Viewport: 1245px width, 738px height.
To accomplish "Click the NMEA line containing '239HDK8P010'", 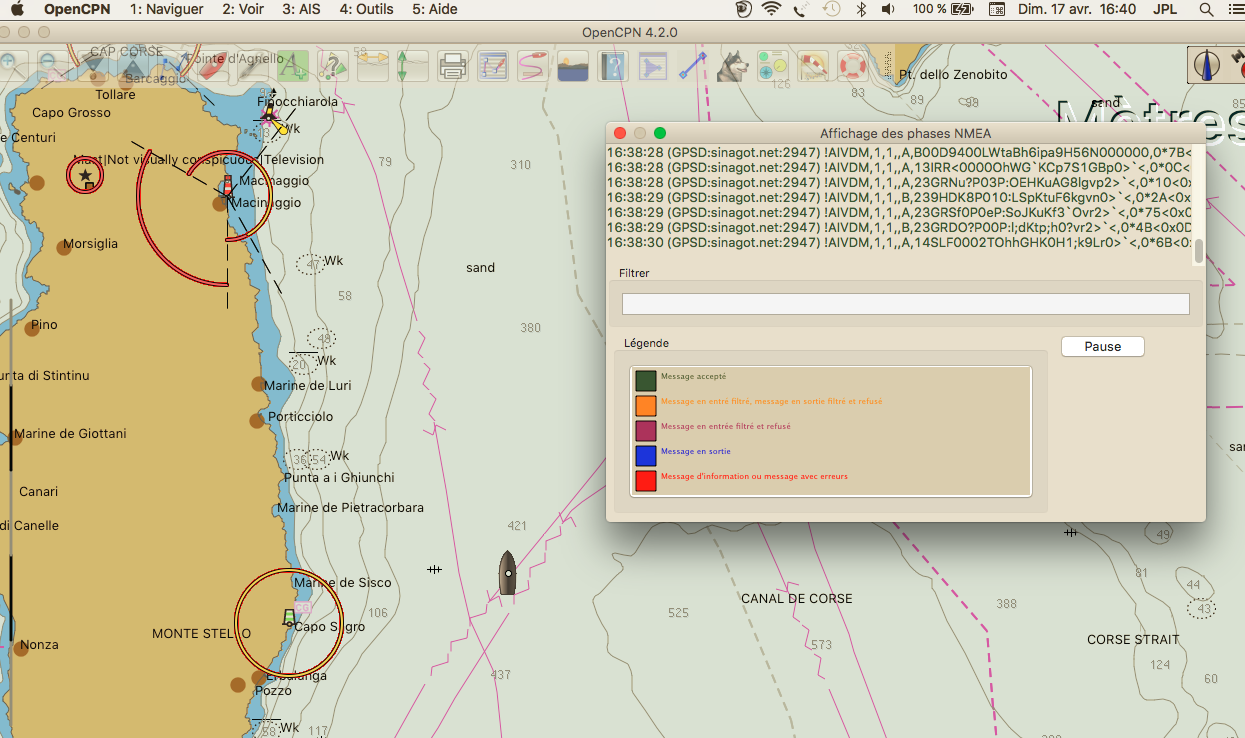I will pyautogui.click(x=899, y=198).
